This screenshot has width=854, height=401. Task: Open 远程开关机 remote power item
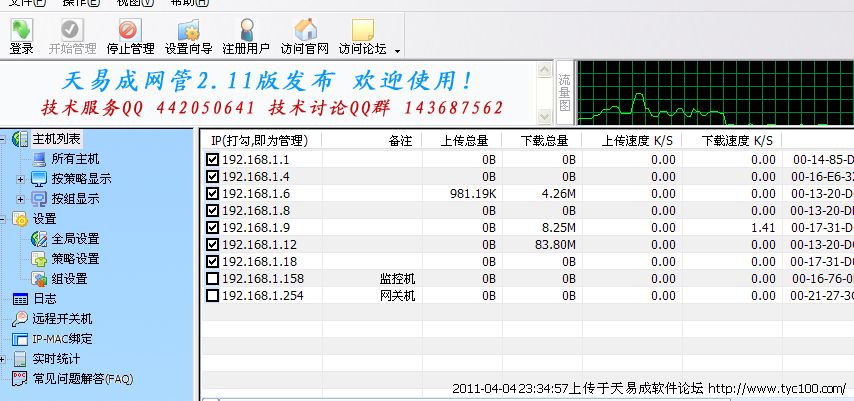[61, 319]
